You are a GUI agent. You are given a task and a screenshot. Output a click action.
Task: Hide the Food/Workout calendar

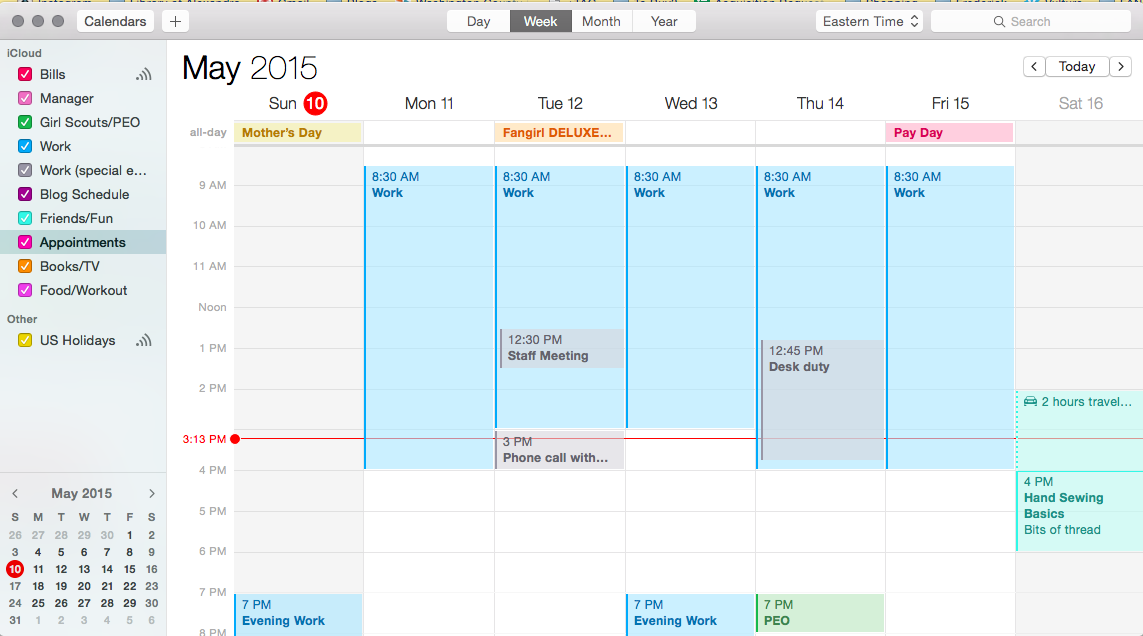(x=25, y=290)
